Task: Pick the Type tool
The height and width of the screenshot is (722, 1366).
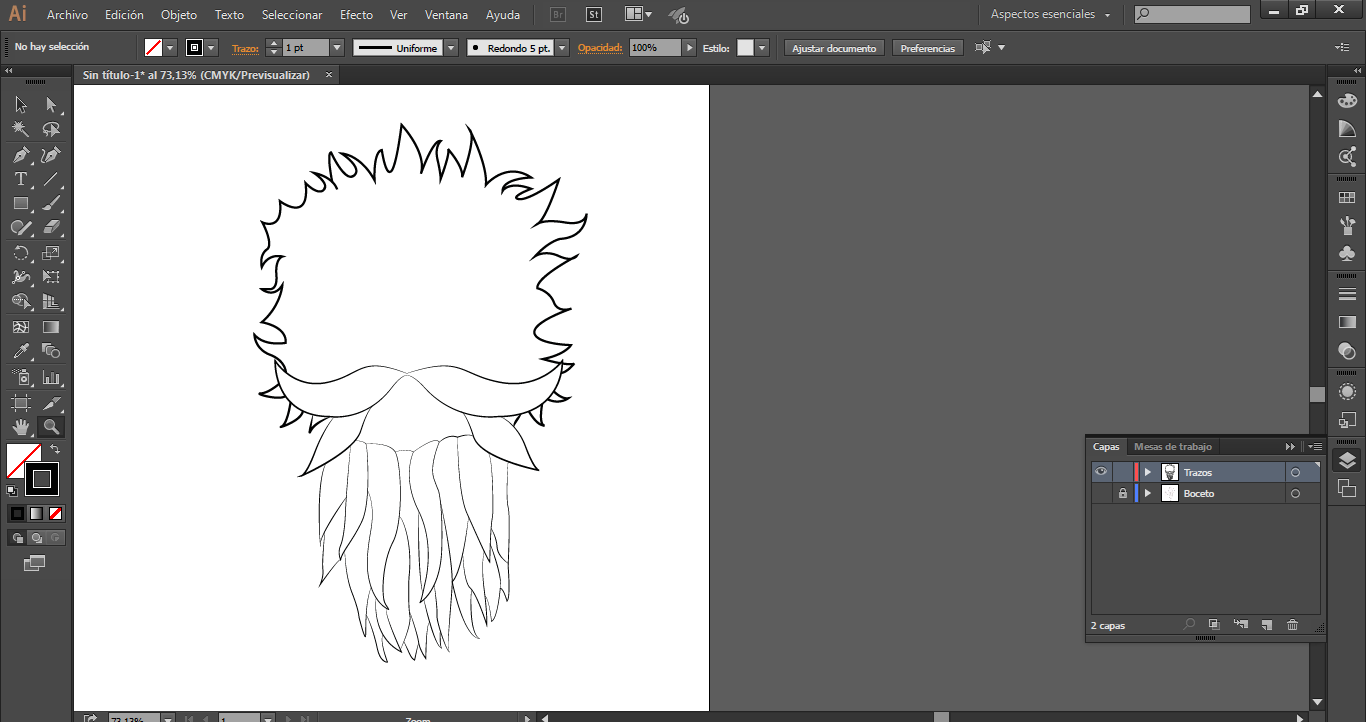Action: [20, 180]
